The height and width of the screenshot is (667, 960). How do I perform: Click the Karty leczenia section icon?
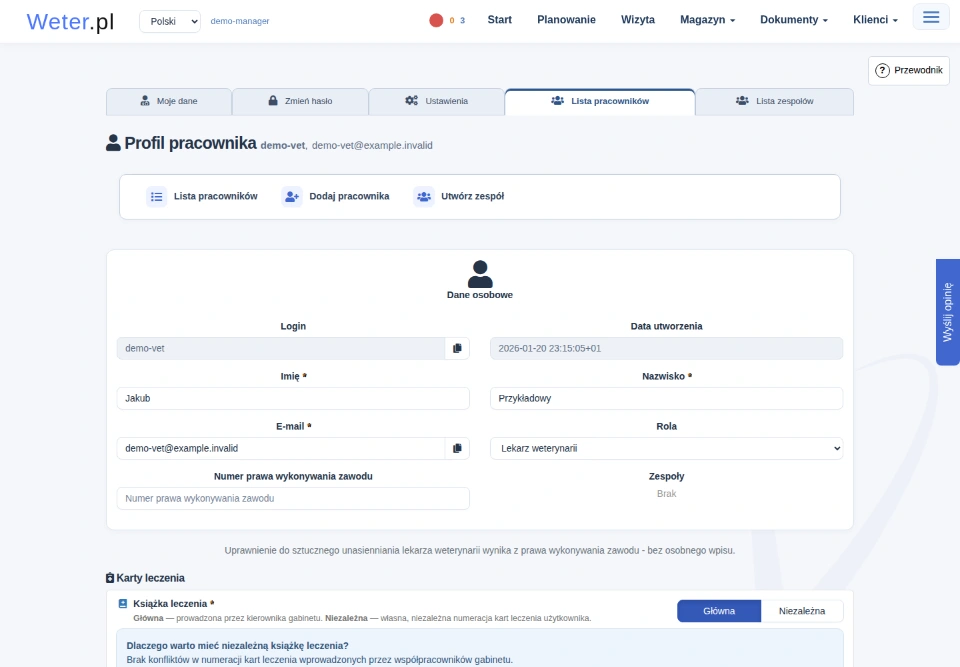[x=110, y=578]
